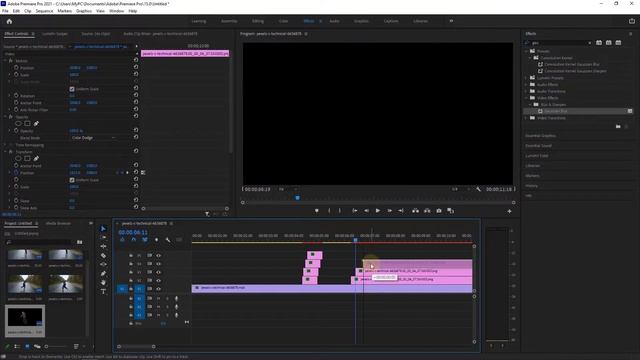This screenshot has width=640, height=360.
Task: Reset Blend Mode parameter
Action: pos(136,138)
